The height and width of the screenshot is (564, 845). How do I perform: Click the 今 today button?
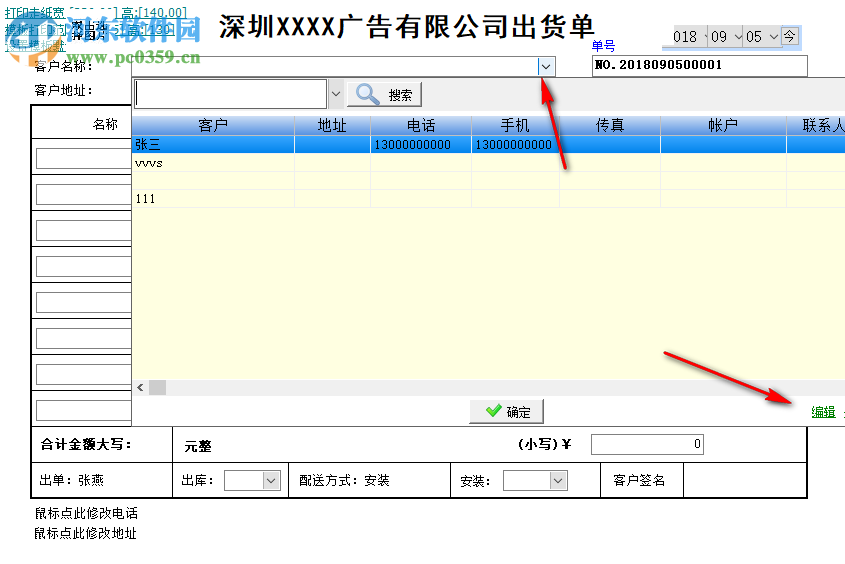789,36
